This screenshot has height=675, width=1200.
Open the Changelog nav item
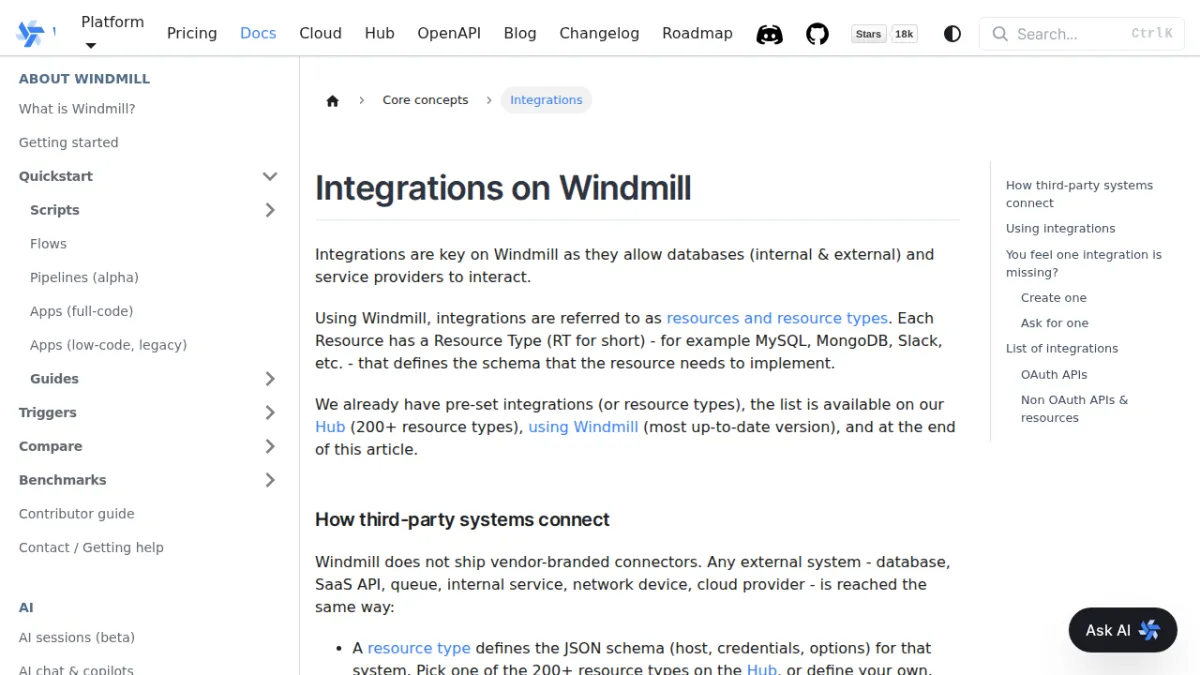[x=599, y=33]
